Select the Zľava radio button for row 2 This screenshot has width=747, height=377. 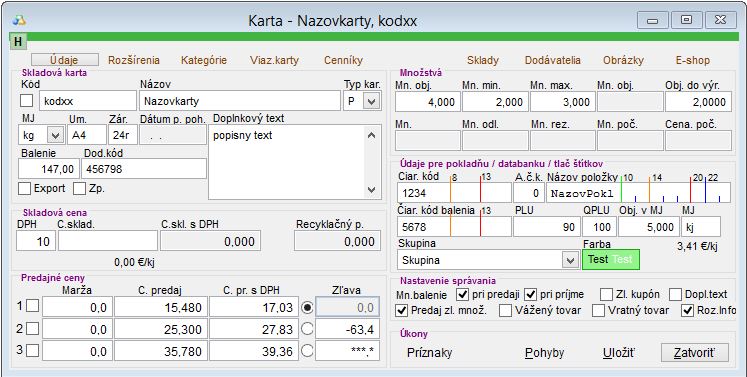307,329
